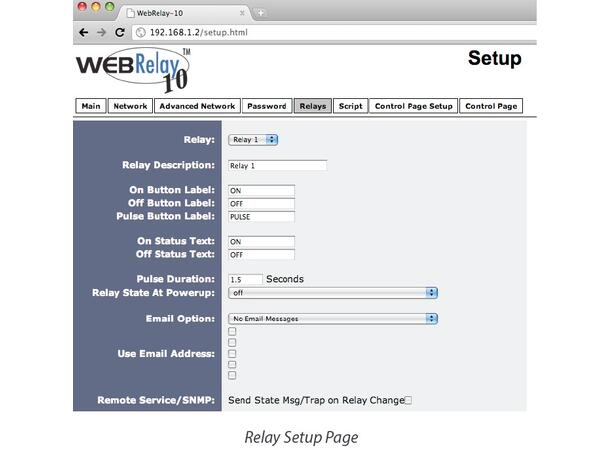Edit the Pulse Button Label field
The image size is (610, 450).
pos(261,217)
